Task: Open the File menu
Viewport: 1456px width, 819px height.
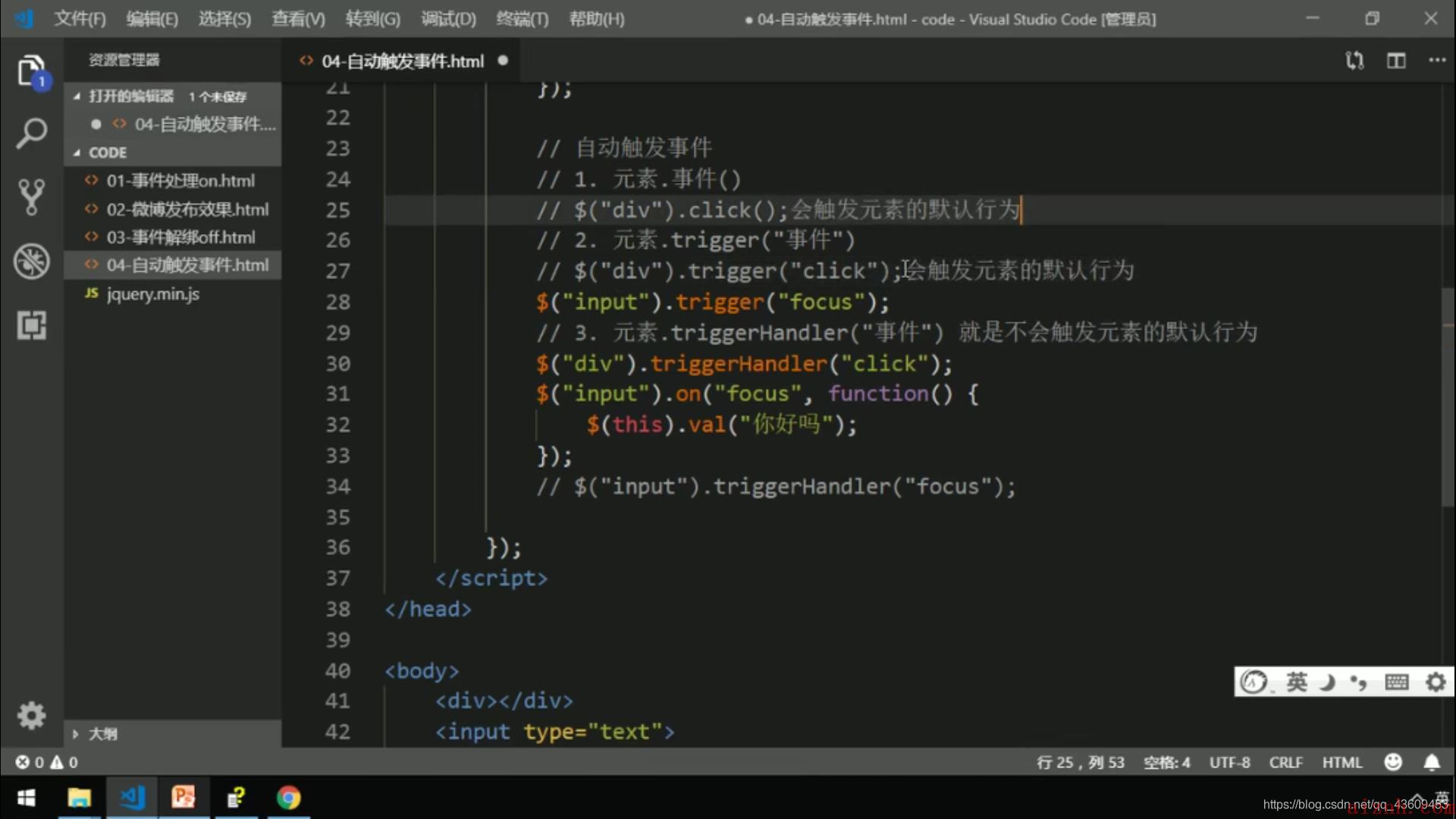Action: coord(79,19)
